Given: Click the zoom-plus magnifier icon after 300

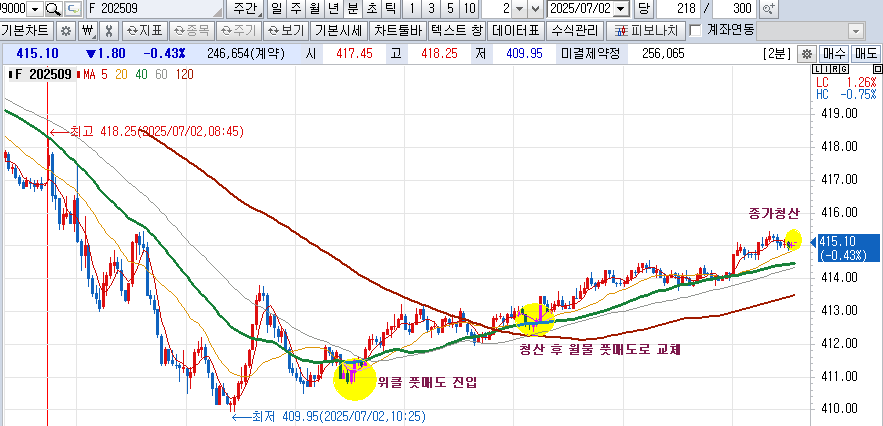Looking at the screenshot, I should (x=768, y=8).
